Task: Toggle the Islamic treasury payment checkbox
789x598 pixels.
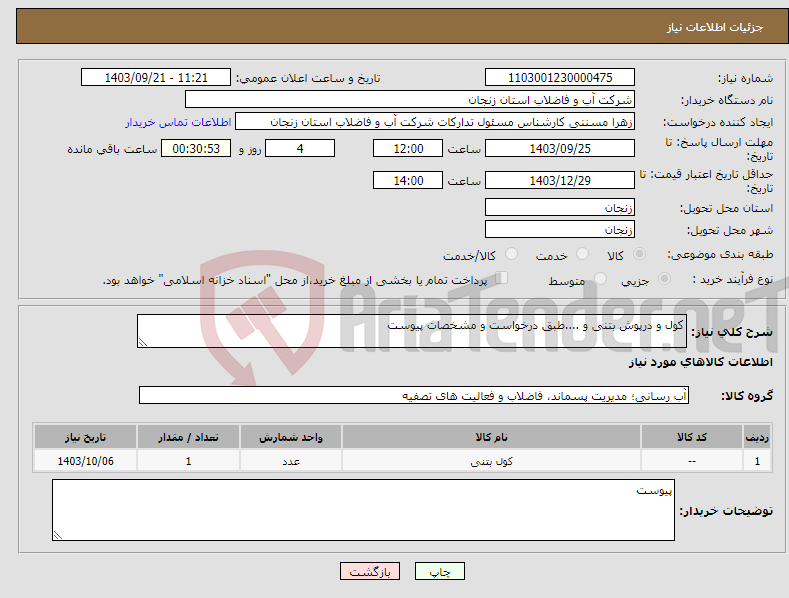Action: click(x=502, y=278)
